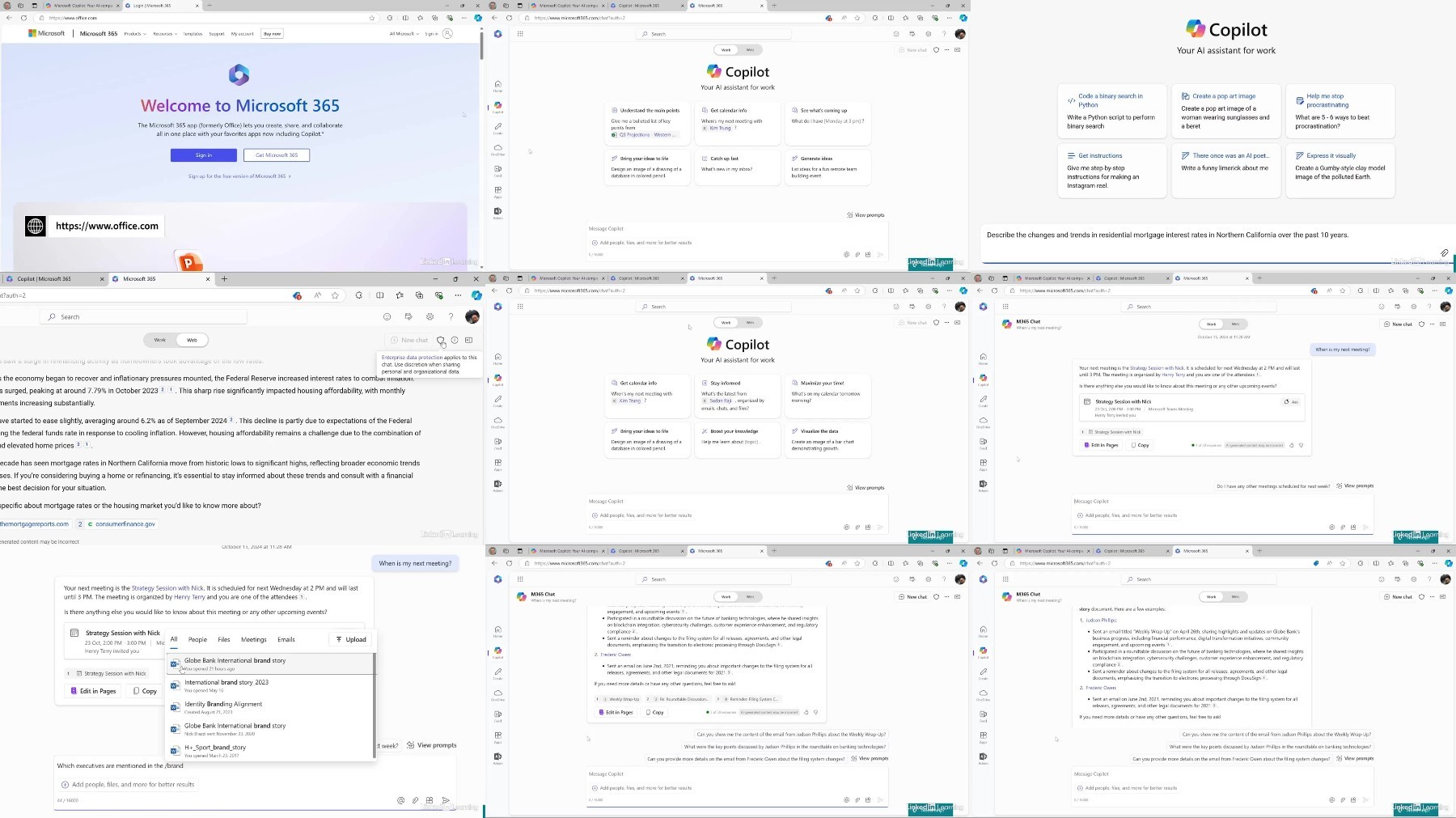Select 'International brand story_2023' file row
1456x818 pixels.
pyautogui.click(x=269, y=686)
